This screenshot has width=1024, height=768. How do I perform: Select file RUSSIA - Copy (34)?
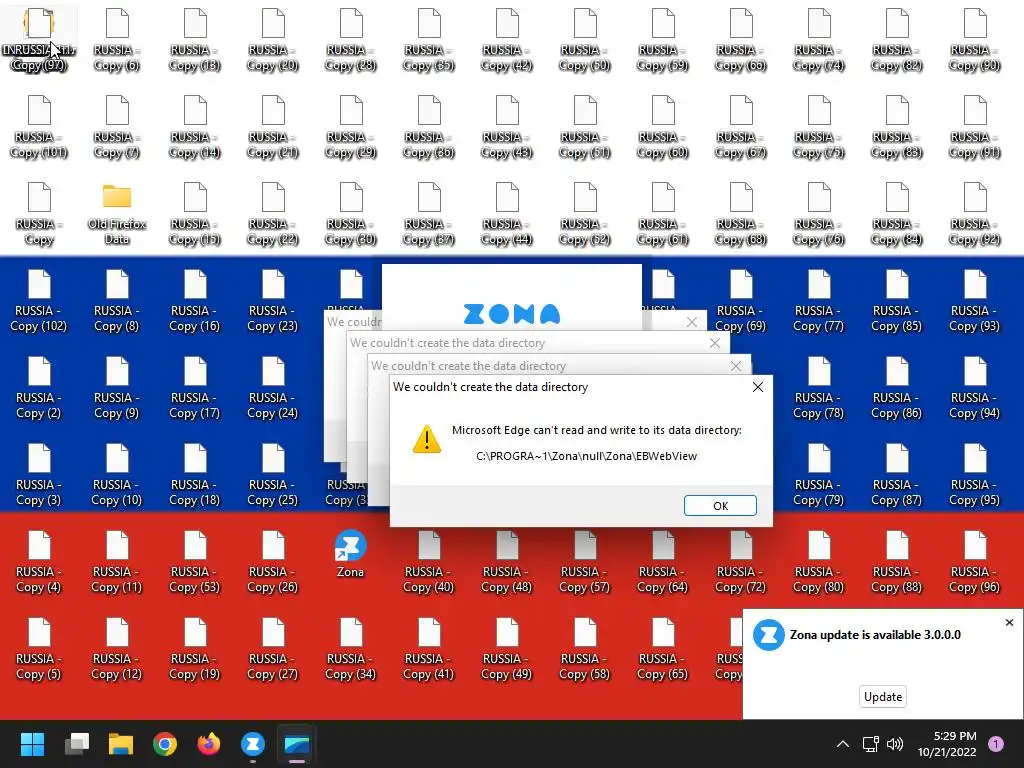tap(351, 648)
